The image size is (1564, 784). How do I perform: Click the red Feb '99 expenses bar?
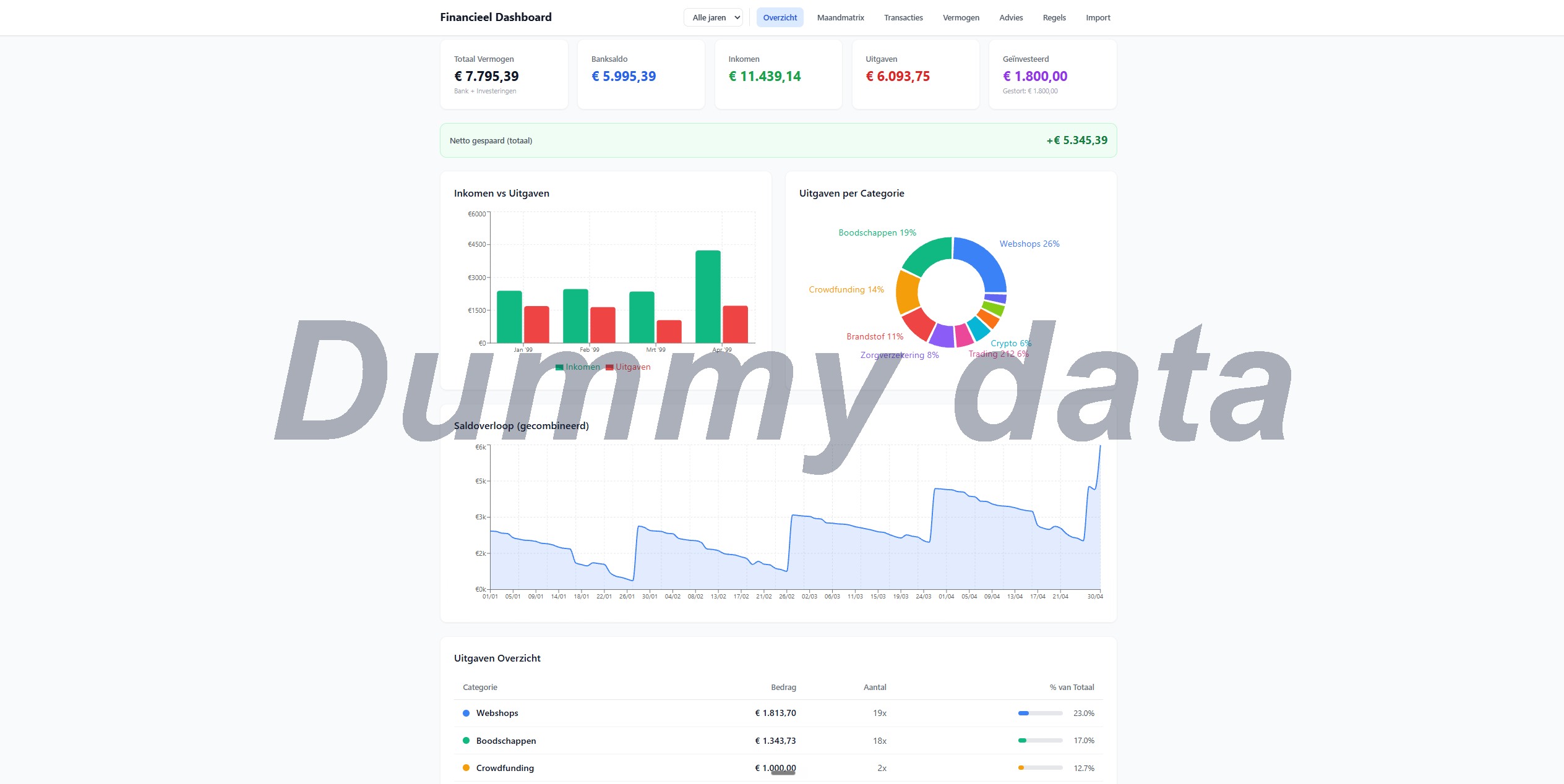point(603,325)
